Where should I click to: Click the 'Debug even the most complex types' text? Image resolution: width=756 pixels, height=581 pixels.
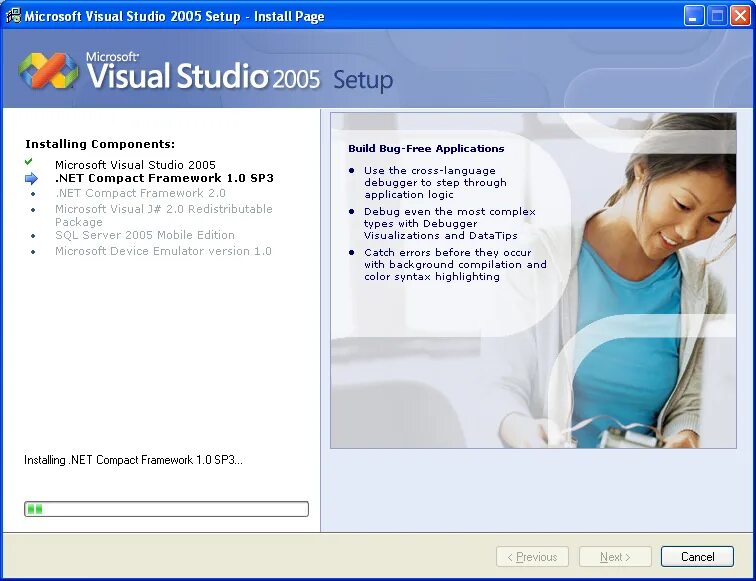pos(450,224)
